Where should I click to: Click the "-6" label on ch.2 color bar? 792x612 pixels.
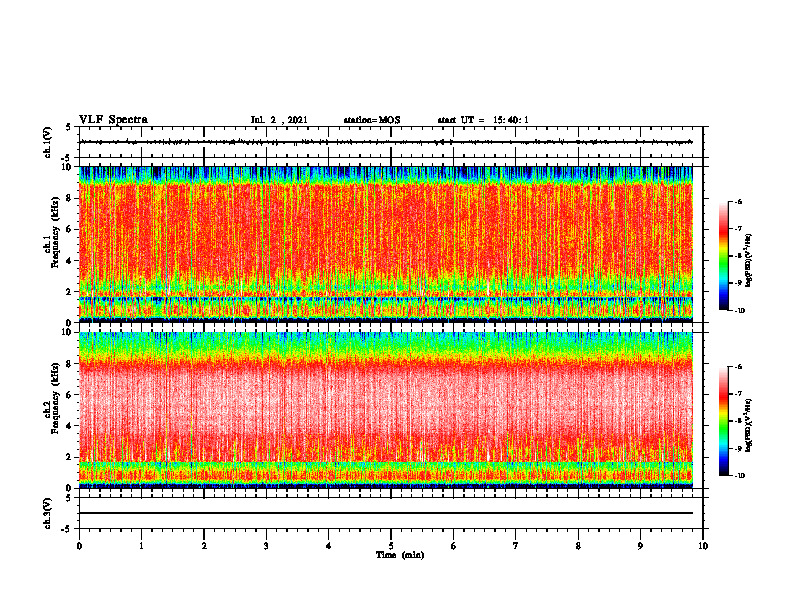738,367
